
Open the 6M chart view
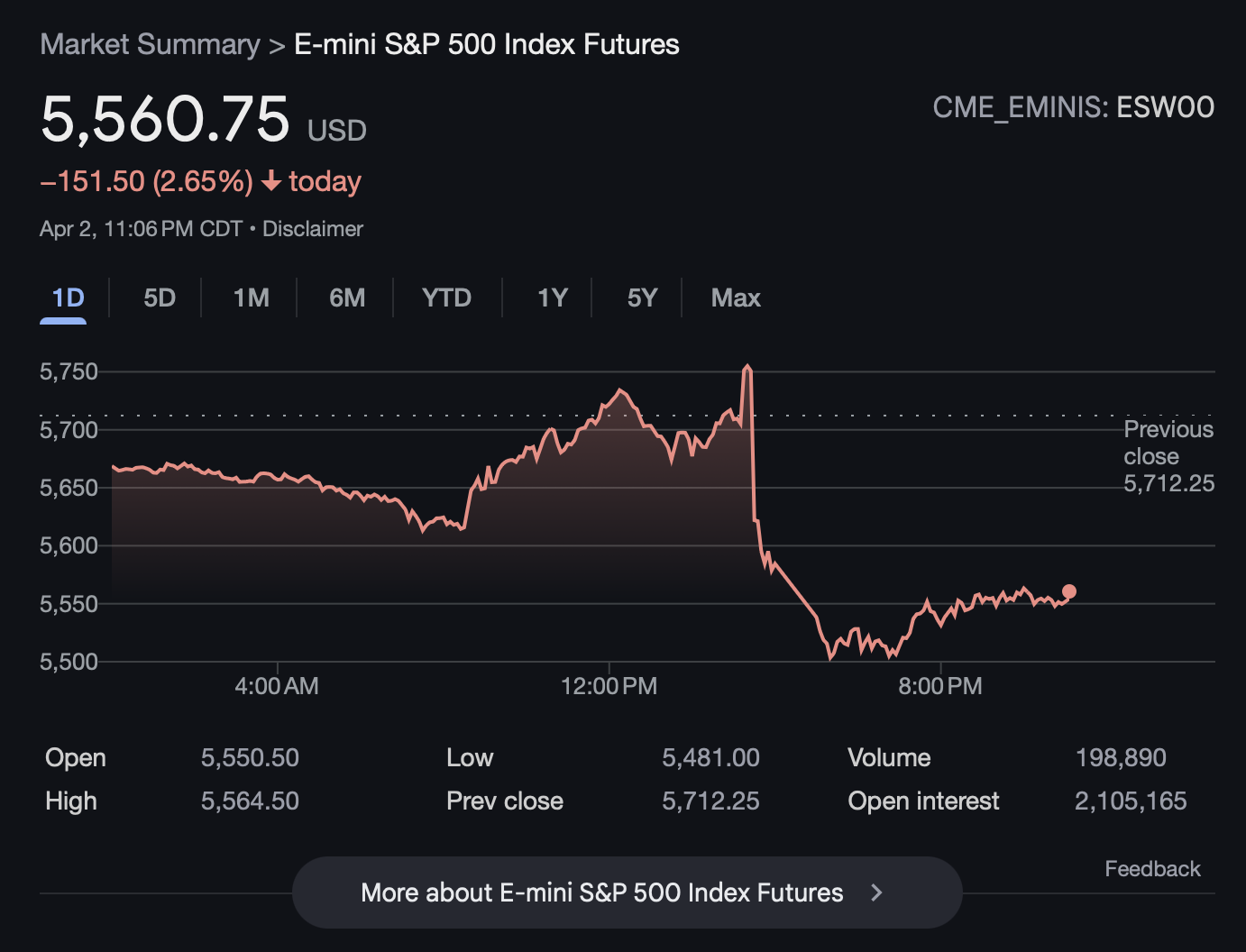coord(347,297)
